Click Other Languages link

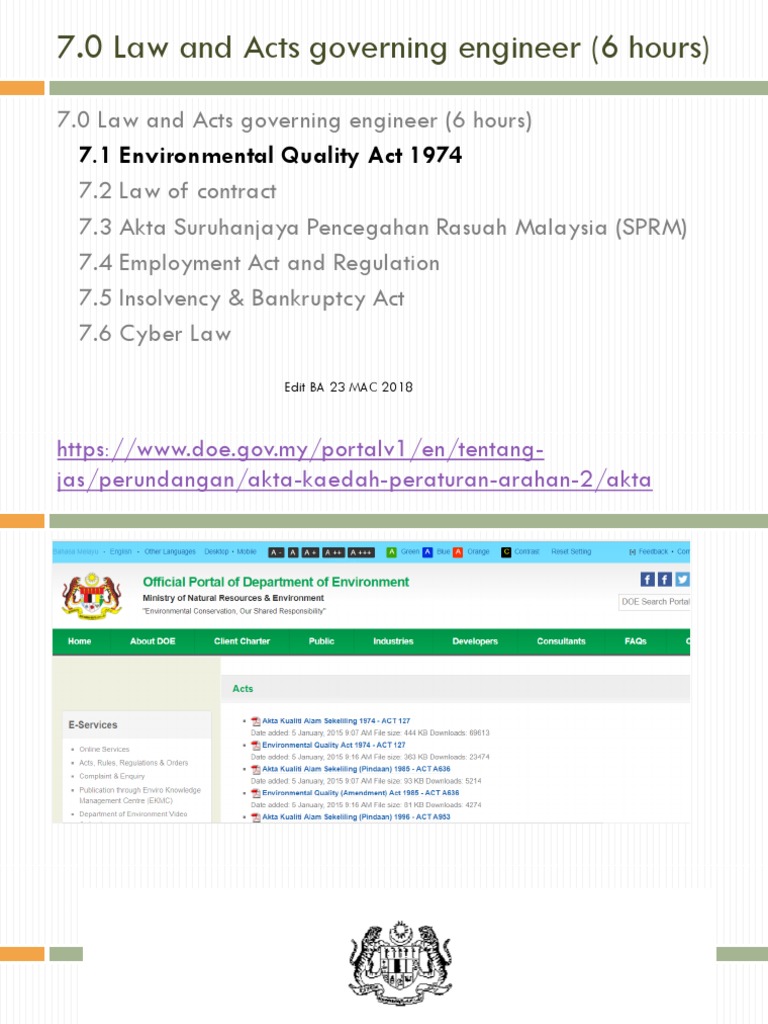pos(170,552)
